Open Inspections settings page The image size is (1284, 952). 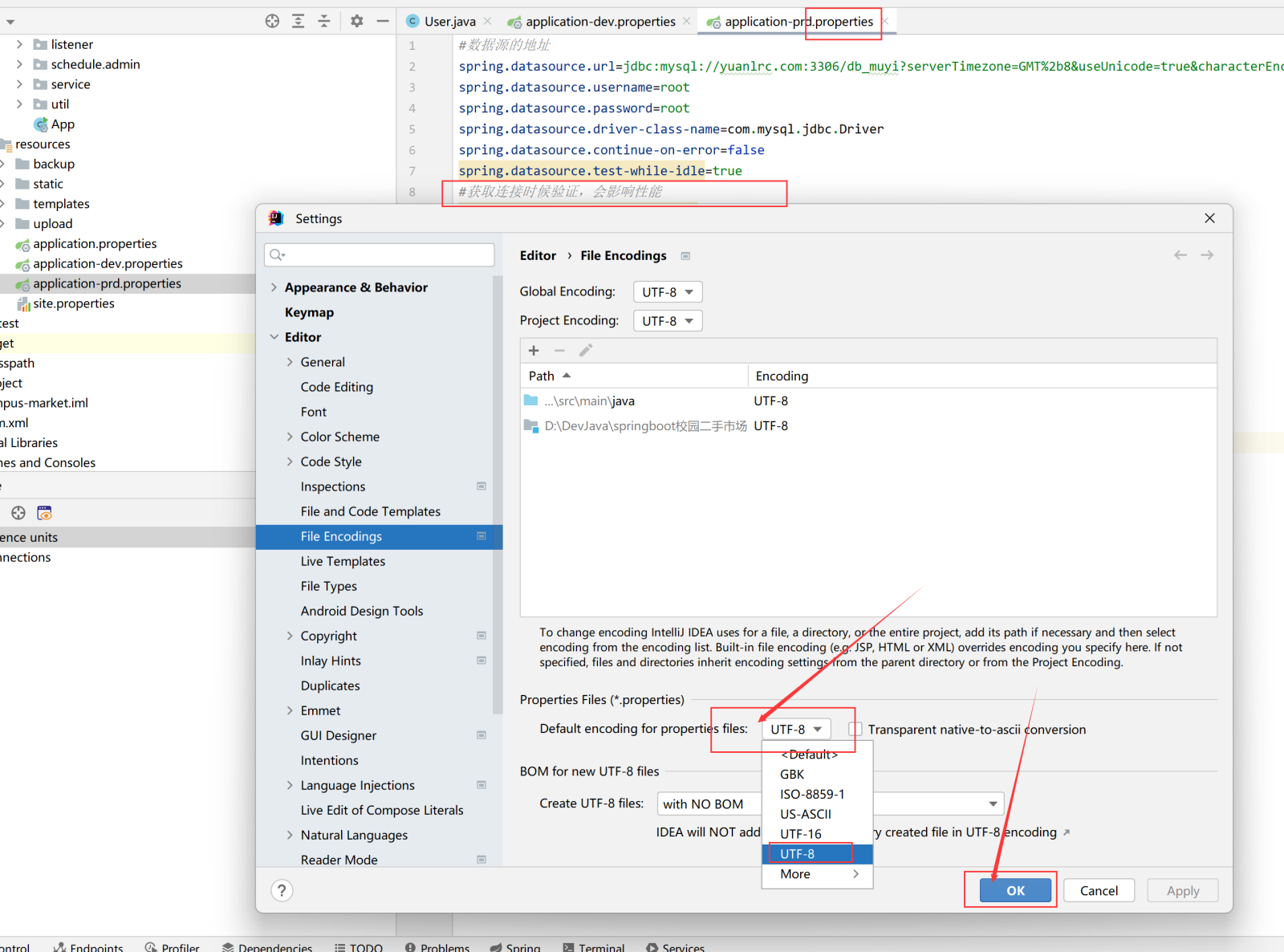click(x=333, y=486)
